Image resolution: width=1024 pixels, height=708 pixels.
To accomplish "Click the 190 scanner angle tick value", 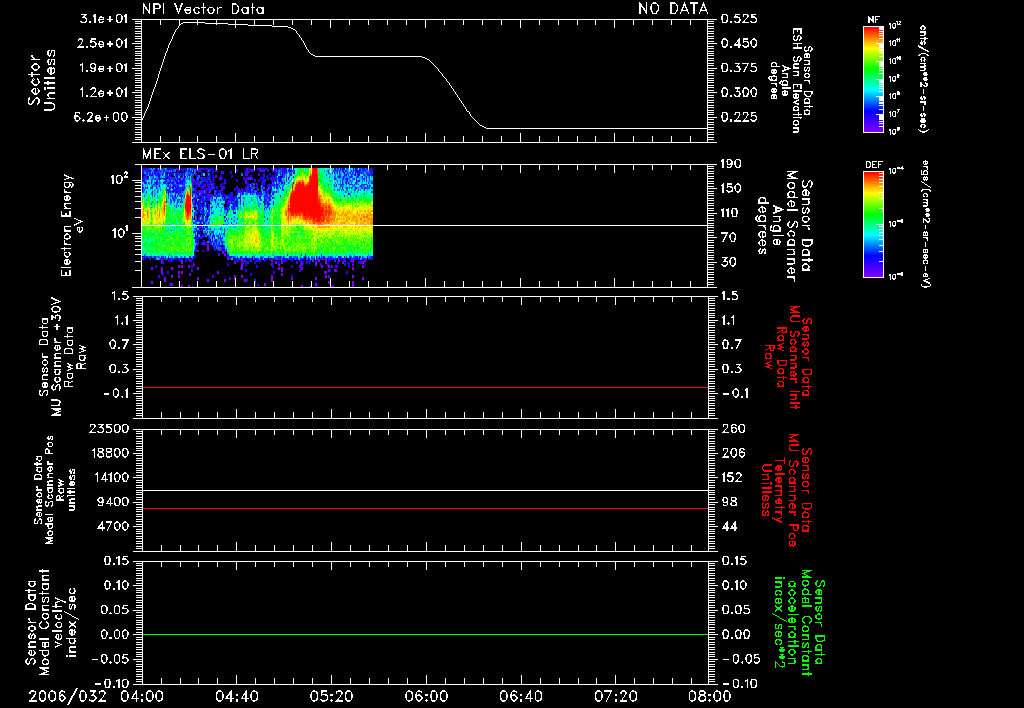I will click(x=731, y=164).
